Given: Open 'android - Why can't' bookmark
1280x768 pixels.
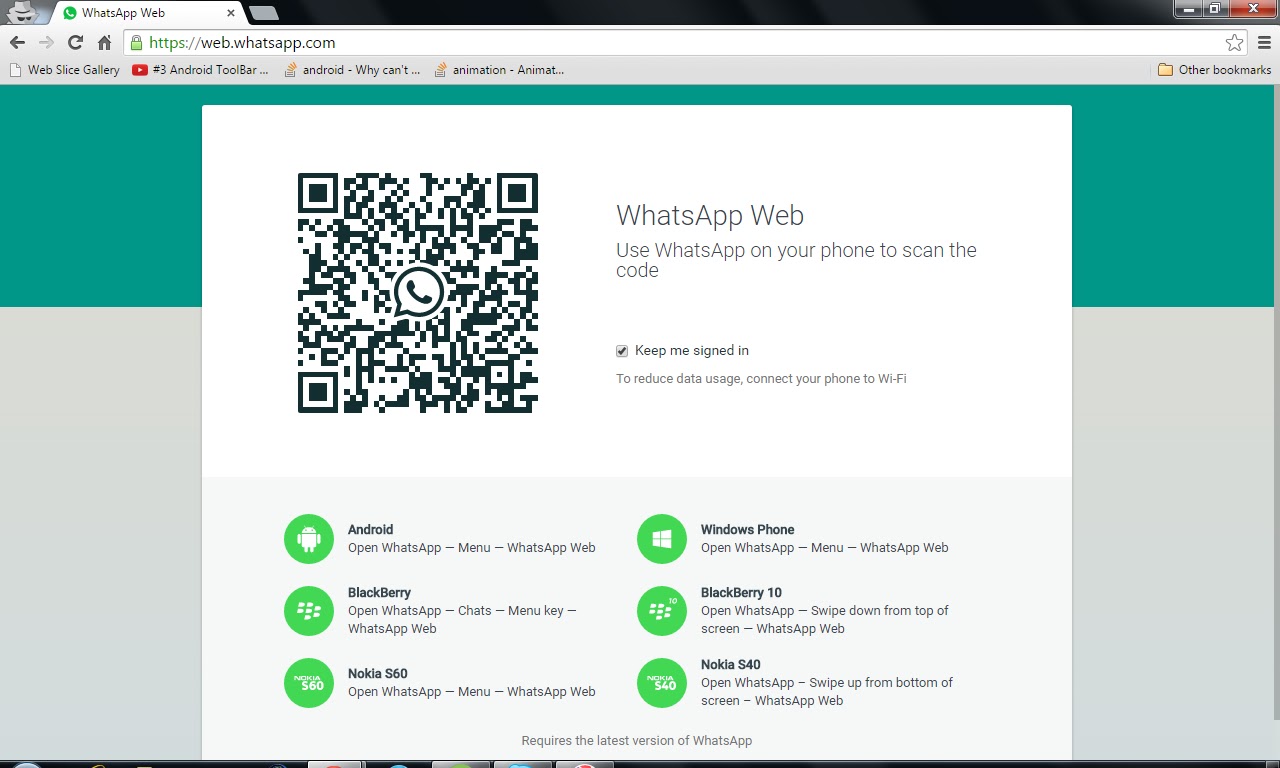Looking at the screenshot, I should (351, 70).
